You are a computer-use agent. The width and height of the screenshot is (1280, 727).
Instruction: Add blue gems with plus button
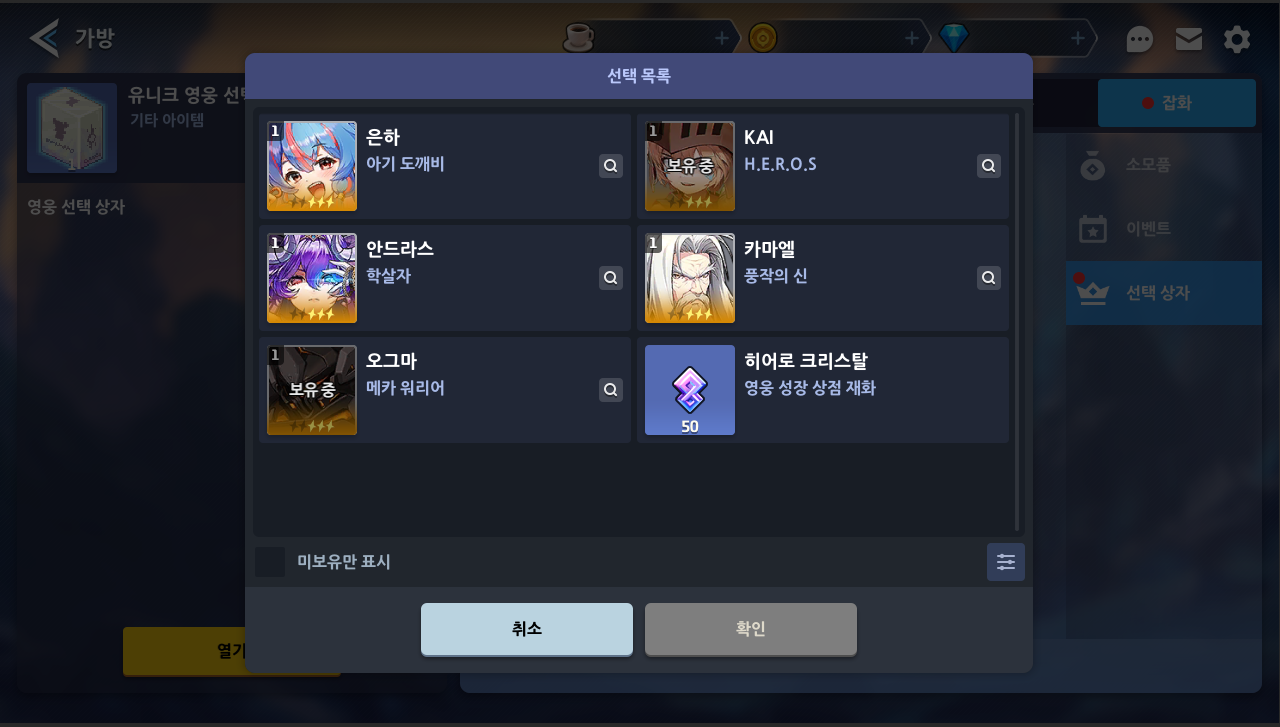coord(1077,38)
